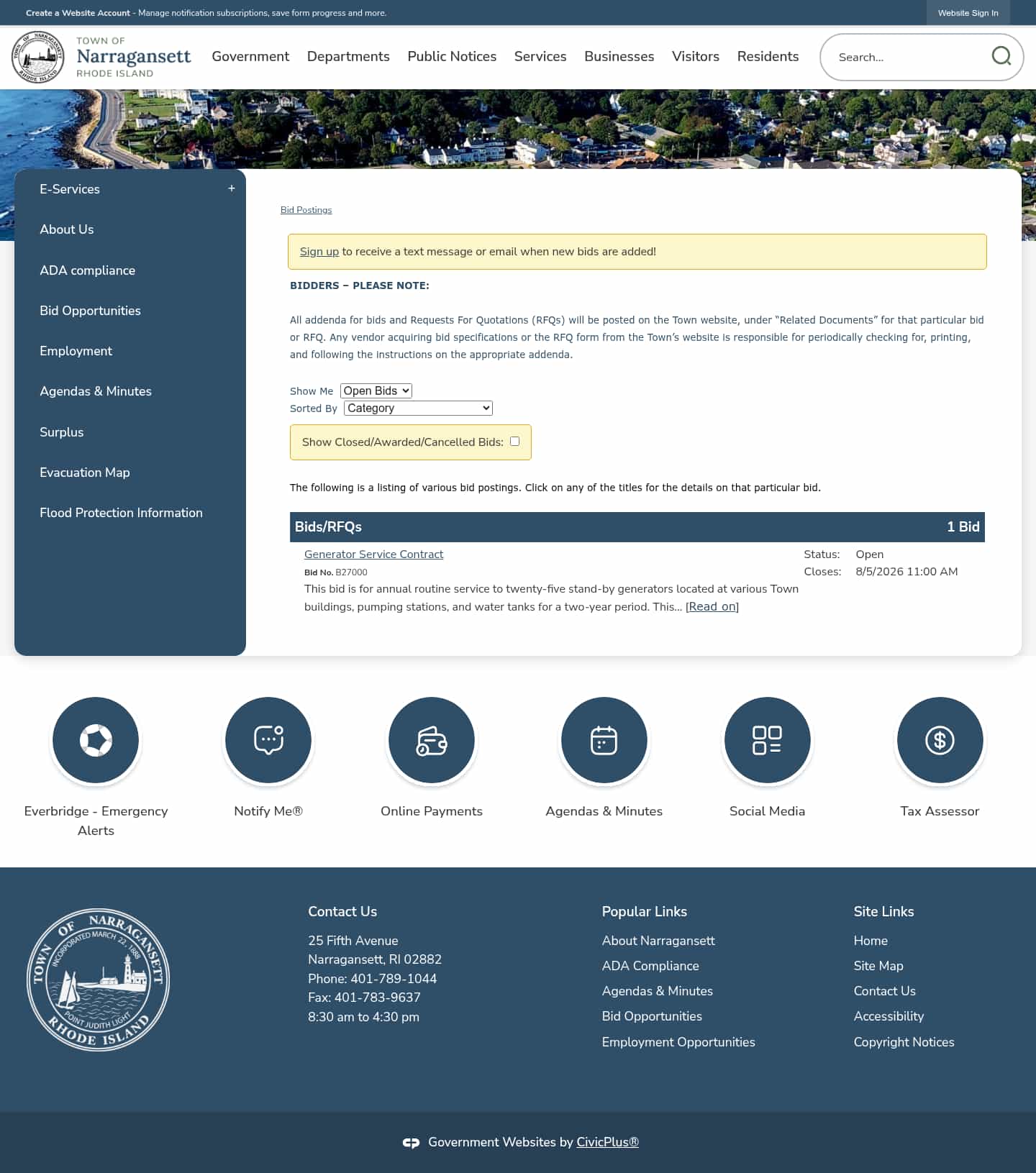Select ADA compliance in the sidebar
The image size is (1036, 1173).
[x=88, y=270]
